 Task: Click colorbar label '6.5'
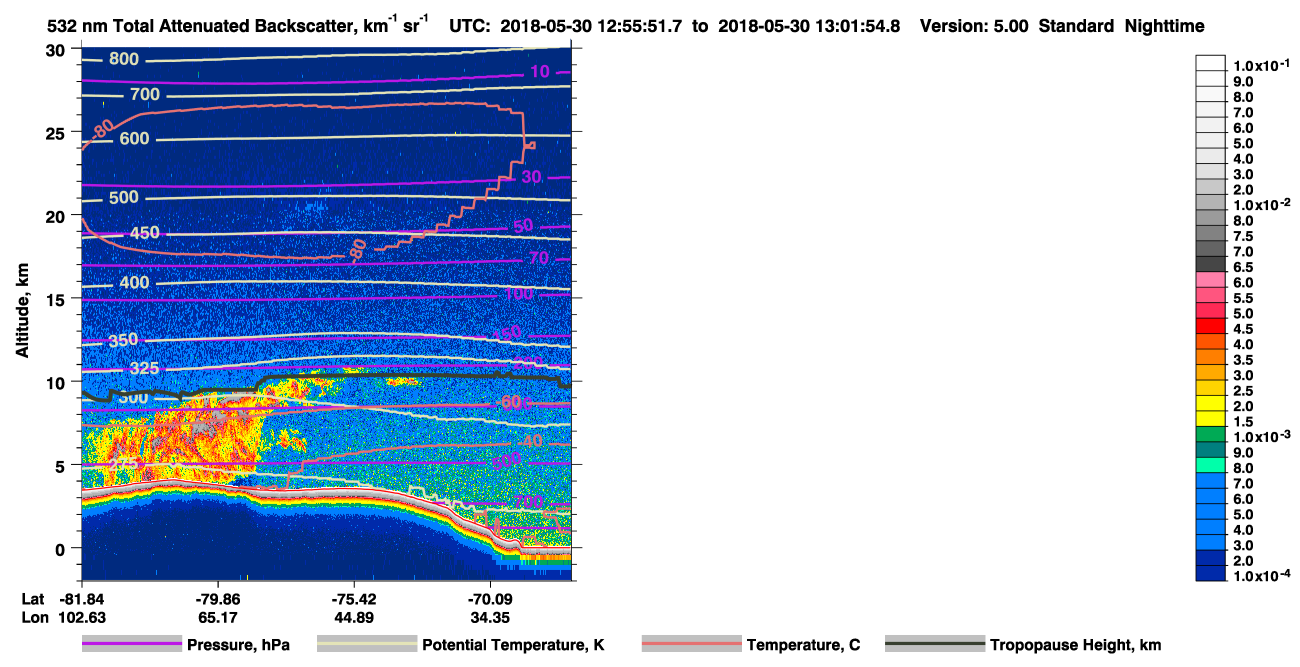coord(1245,267)
